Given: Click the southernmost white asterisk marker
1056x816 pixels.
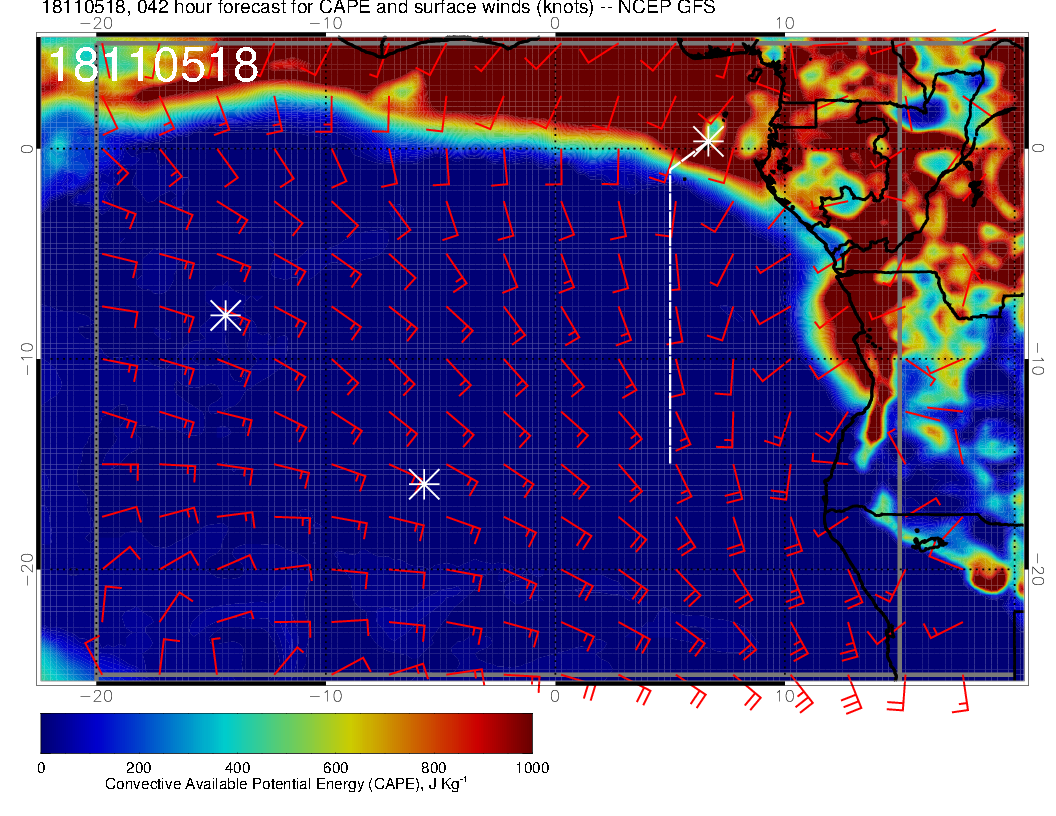Looking at the screenshot, I should tap(424, 483).
